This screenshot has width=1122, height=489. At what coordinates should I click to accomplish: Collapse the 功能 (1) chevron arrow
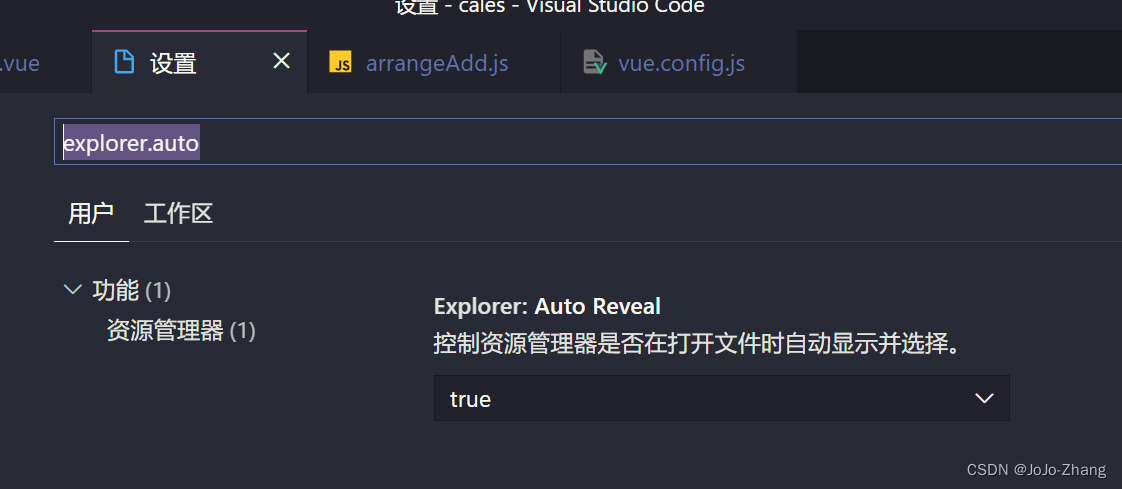point(73,290)
